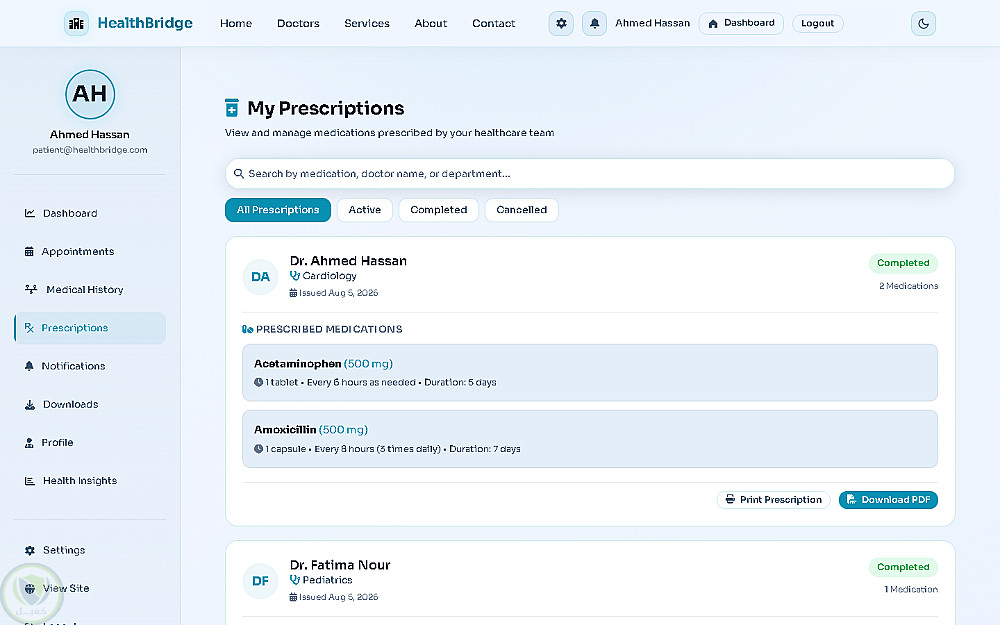
Task: Filter by Active prescriptions
Action: point(365,210)
